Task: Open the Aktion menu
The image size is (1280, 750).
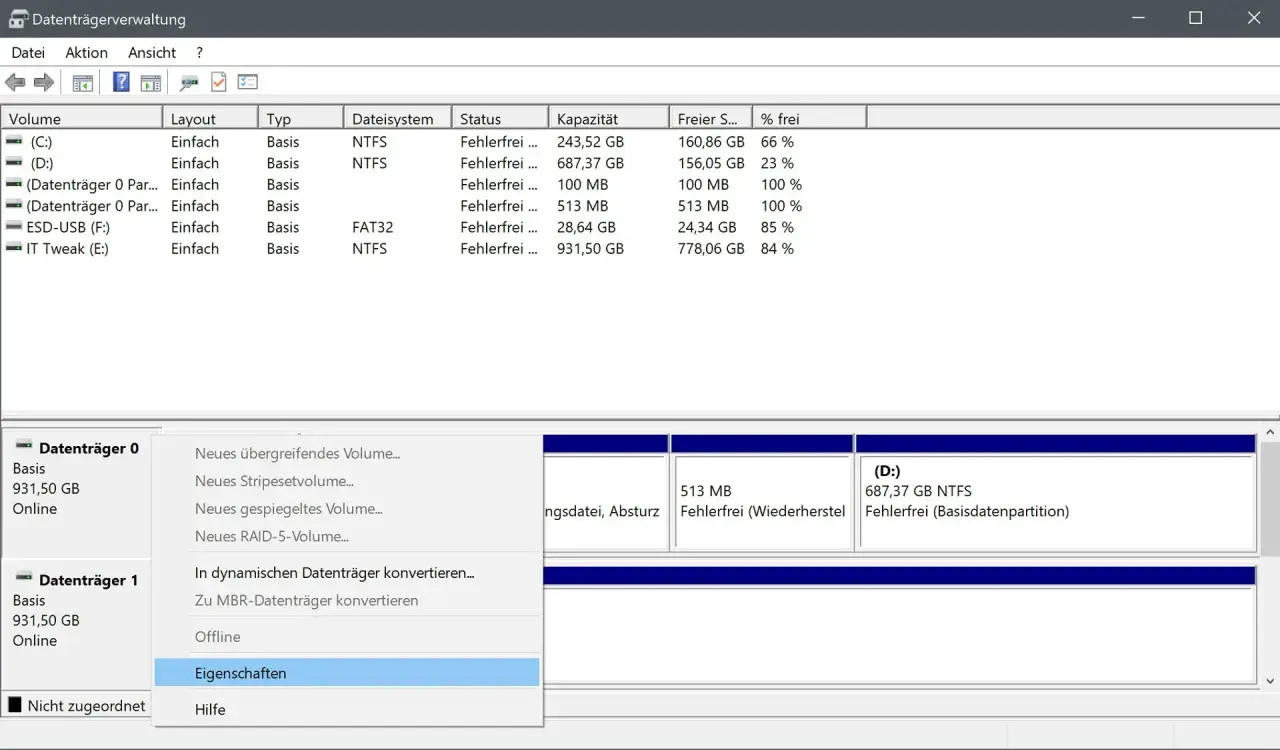Action: click(86, 52)
